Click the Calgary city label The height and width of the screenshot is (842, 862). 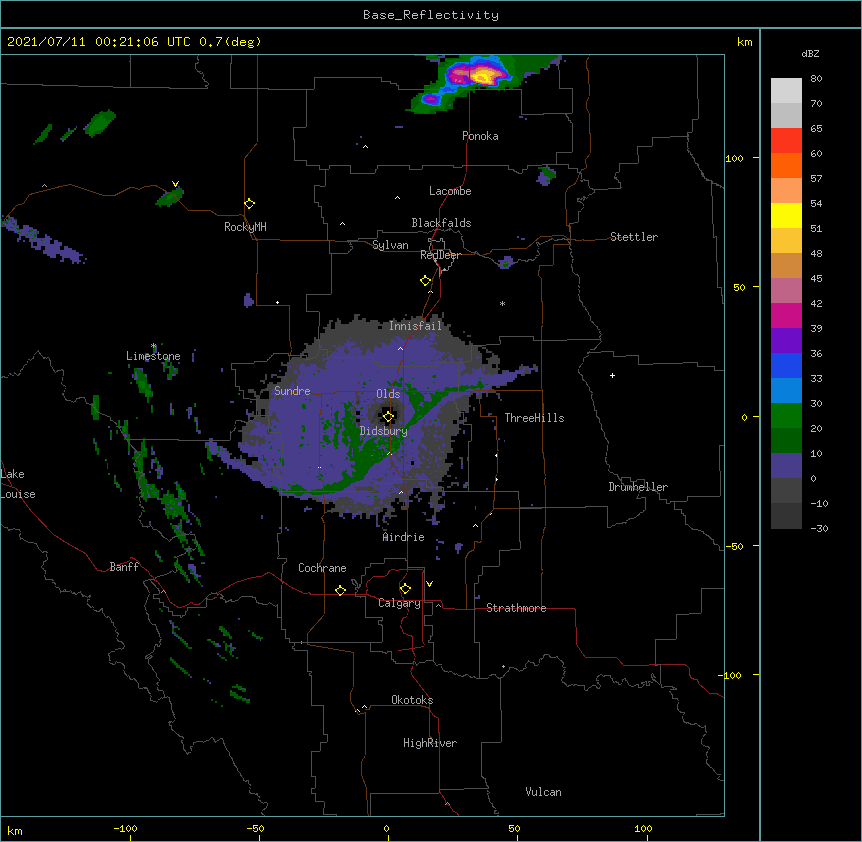point(399,603)
